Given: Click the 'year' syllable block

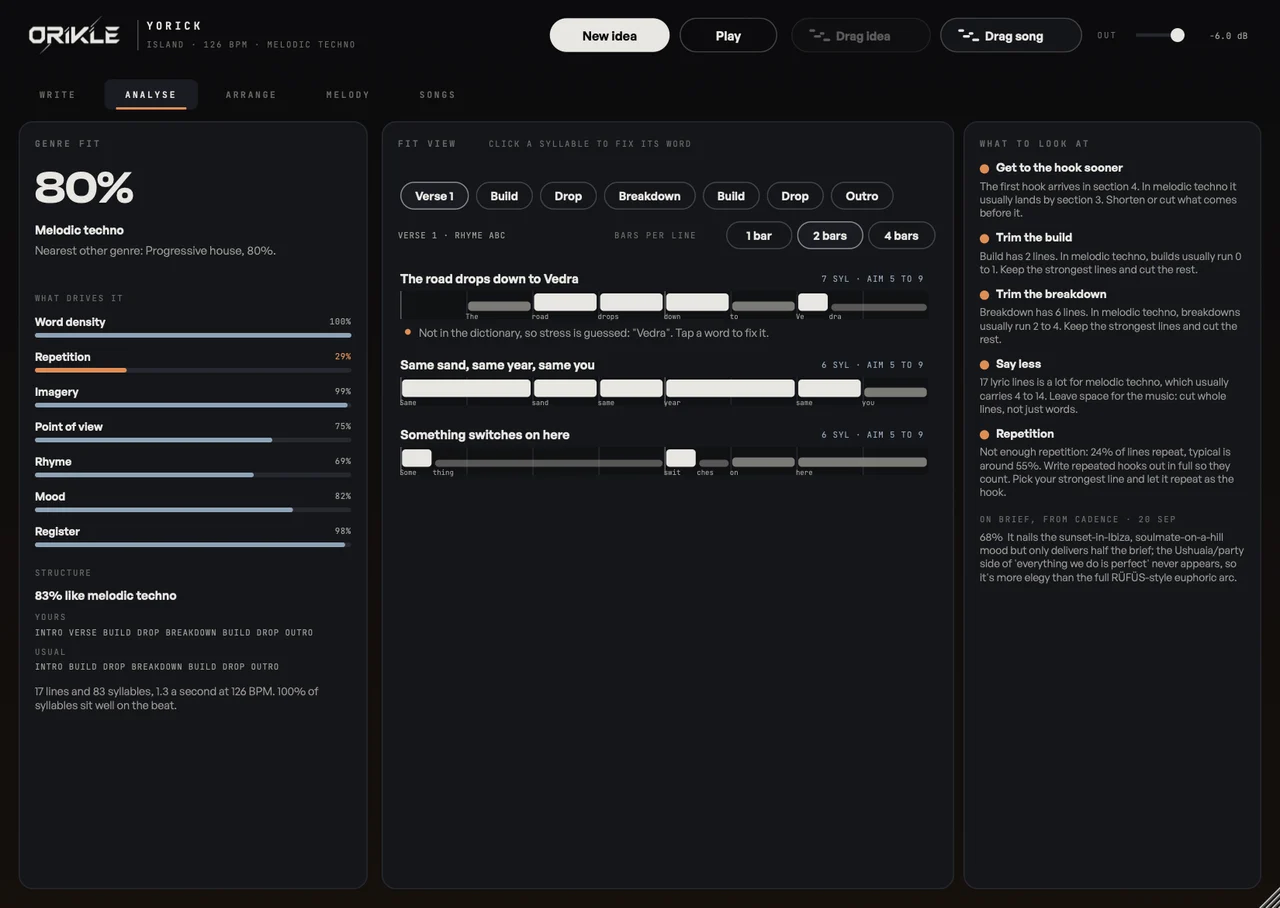Looking at the screenshot, I should (x=730, y=388).
